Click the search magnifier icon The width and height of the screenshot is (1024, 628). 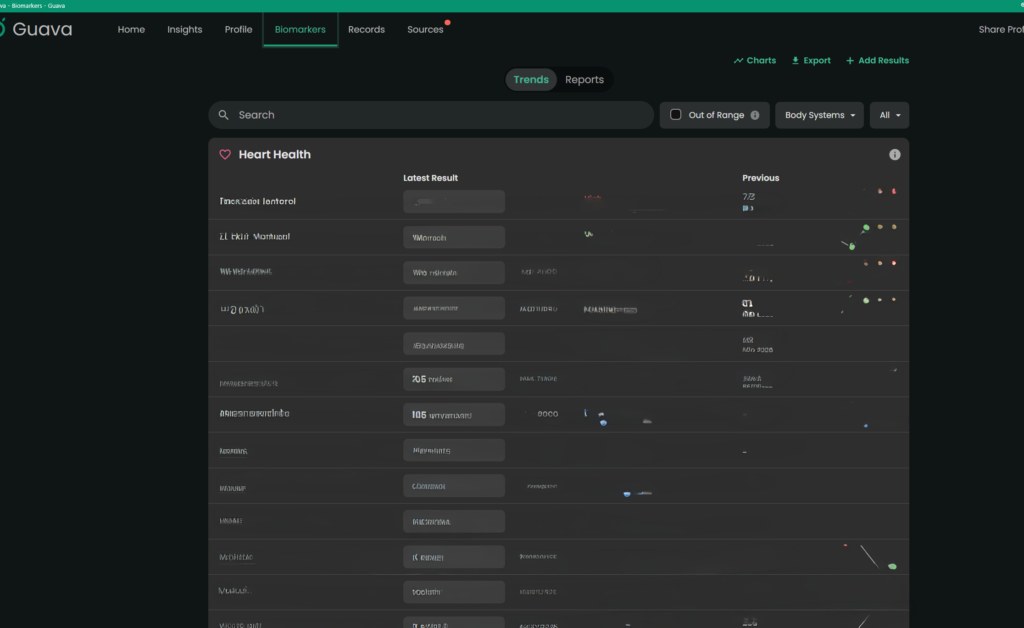(223, 115)
